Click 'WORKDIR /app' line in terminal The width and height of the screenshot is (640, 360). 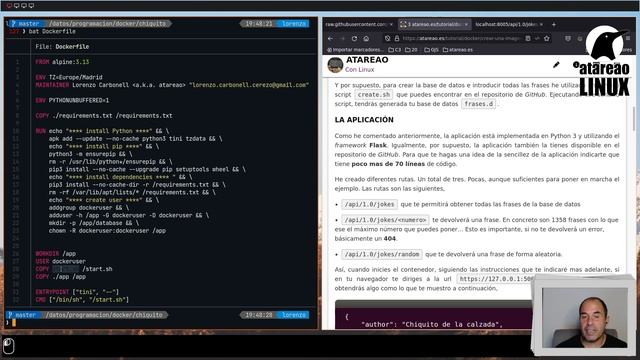(56, 253)
